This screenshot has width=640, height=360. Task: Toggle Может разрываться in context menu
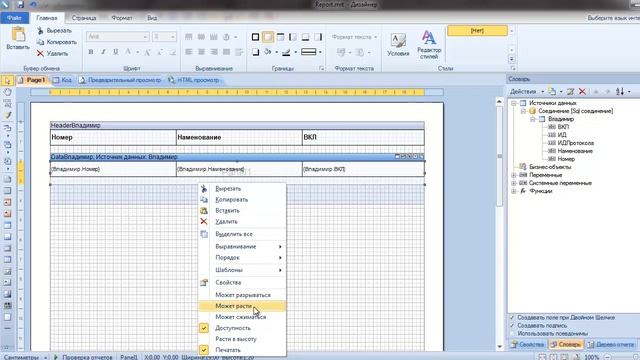[242, 295]
